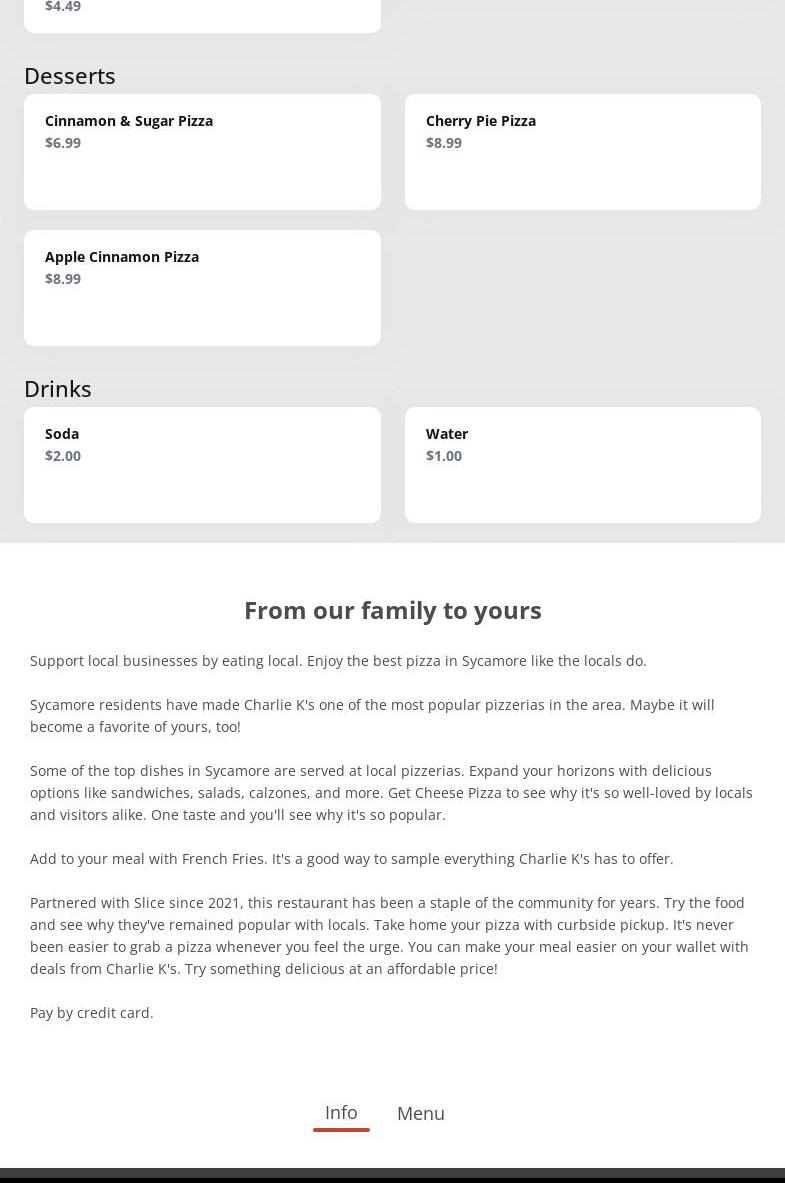The height and width of the screenshot is (1183, 785).
Task: Click the $8.99 price under Cherry Pie Pizza
Action: tap(444, 143)
